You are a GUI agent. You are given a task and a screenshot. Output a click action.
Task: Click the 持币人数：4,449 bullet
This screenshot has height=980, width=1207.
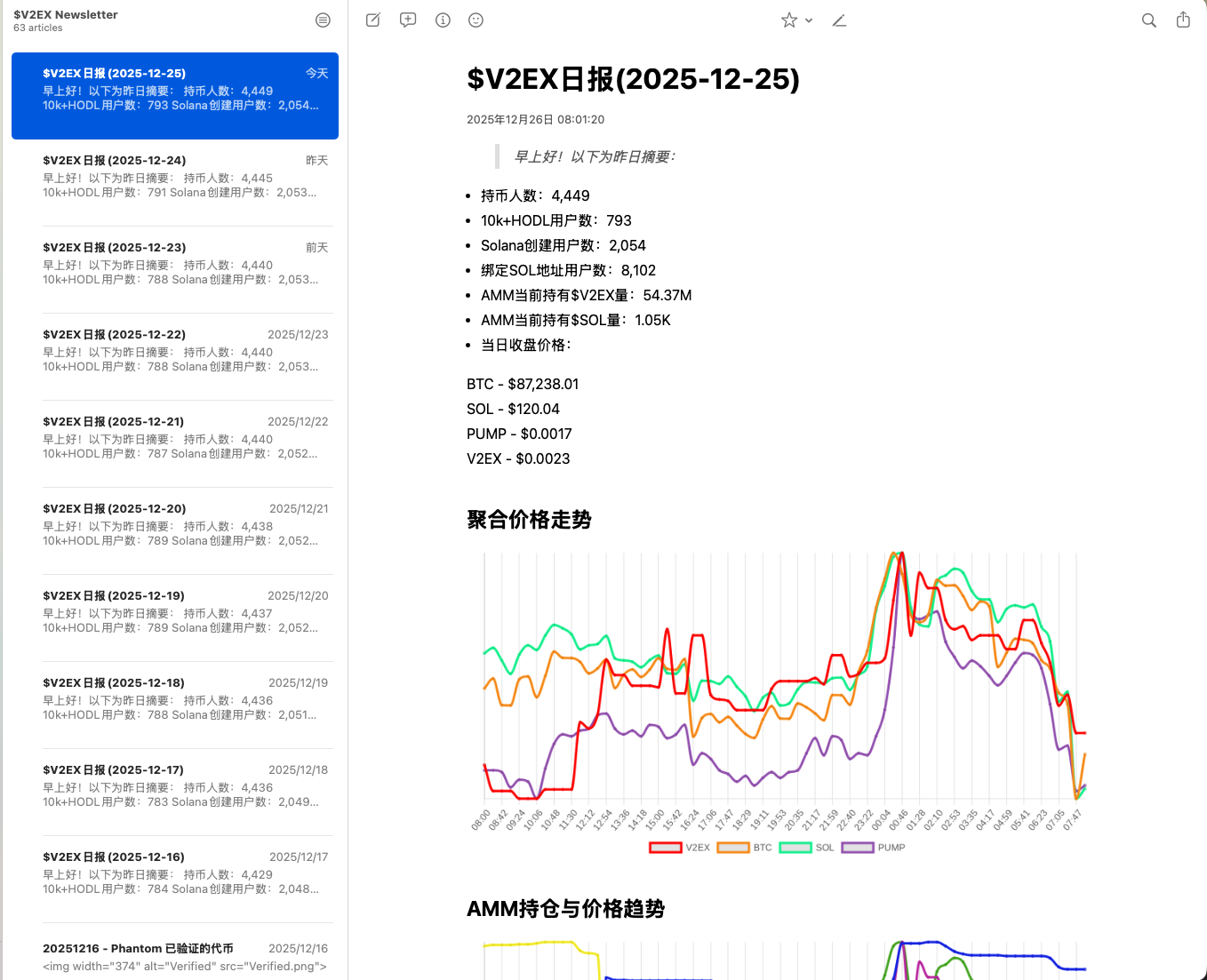pyautogui.click(x=535, y=195)
